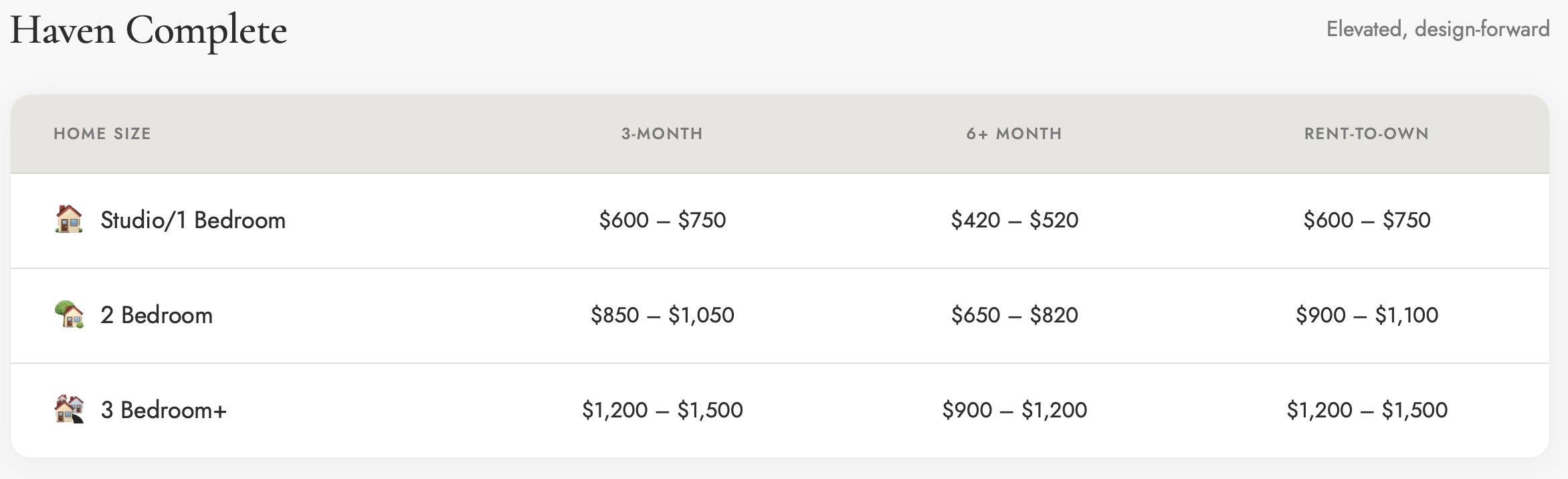Select 3 Bedroom+ 6+ month price $900 – $1,200
The width and height of the screenshot is (1568, 479).
1015,410
